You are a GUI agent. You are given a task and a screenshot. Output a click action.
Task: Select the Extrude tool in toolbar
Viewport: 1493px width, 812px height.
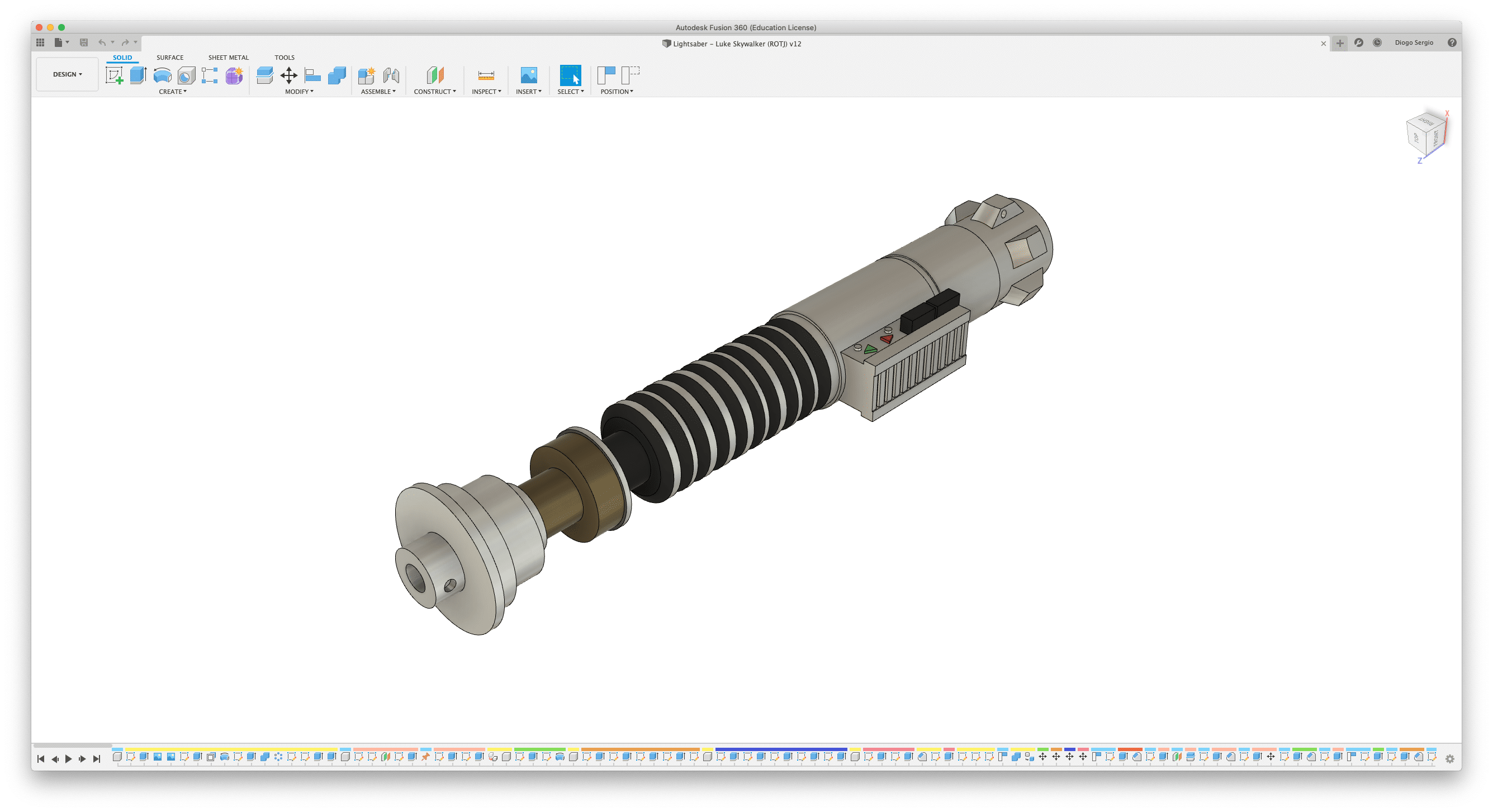pos(138,75)
